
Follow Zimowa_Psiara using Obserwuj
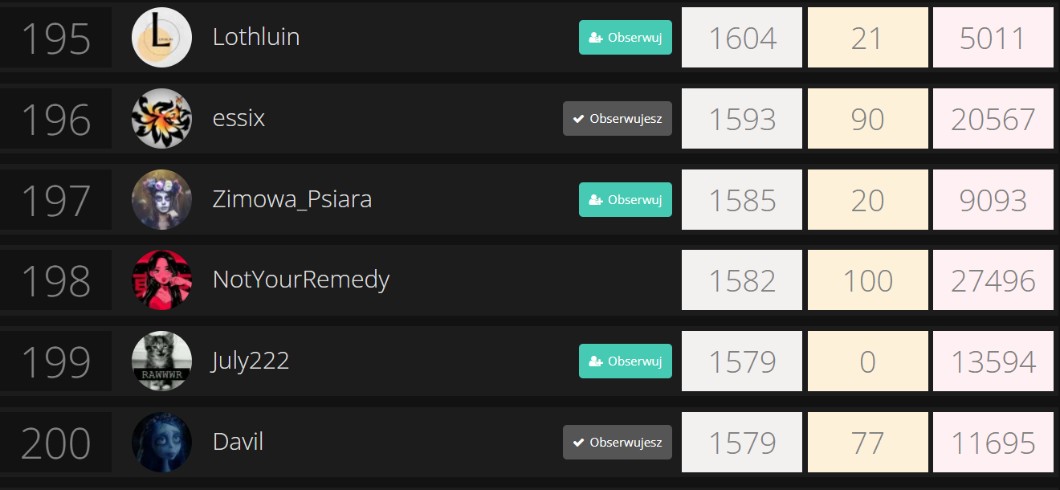tap(625, 200)
